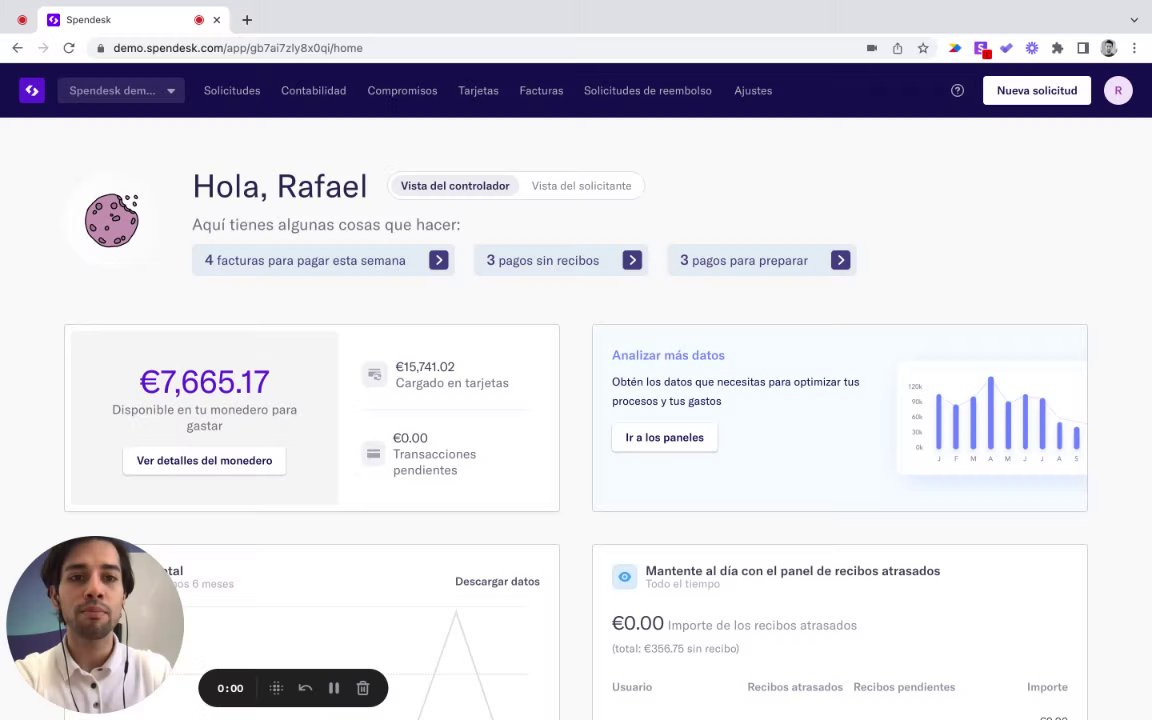The height and width of the screenshot is (720, 1152).
Task: Close the Spendesk browser tab
Action: coord(217,20)
